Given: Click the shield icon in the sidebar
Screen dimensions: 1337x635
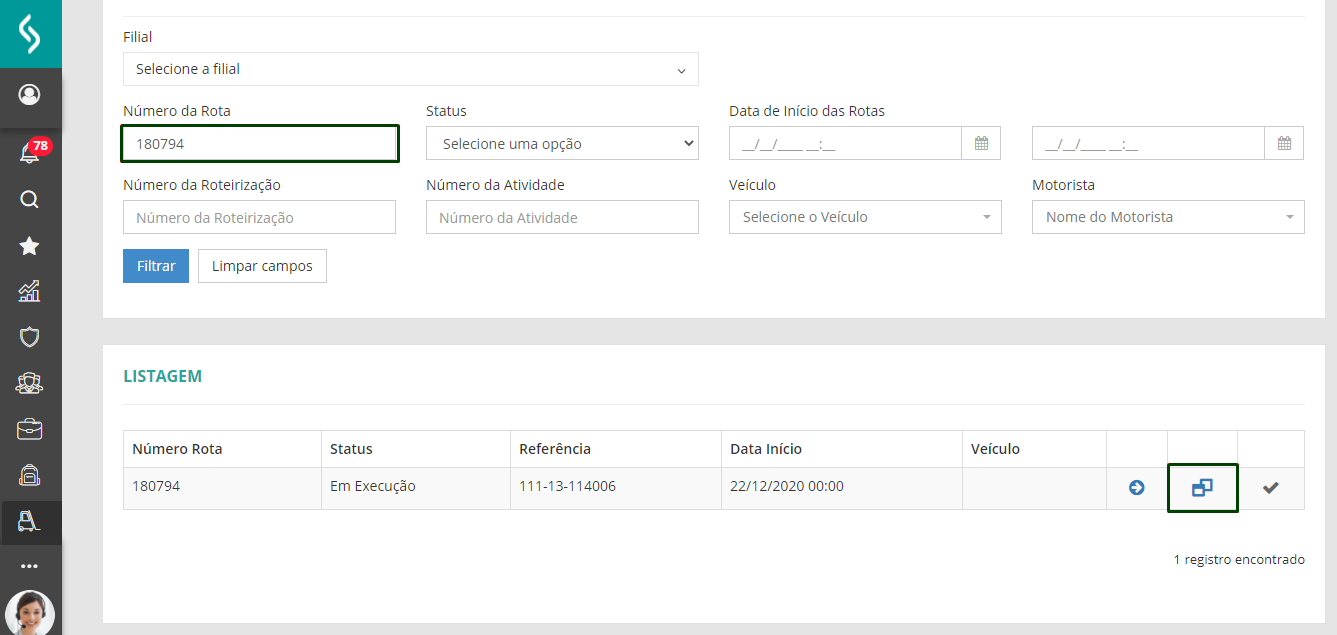Looking at the screenshot, I should pos(30,337).
